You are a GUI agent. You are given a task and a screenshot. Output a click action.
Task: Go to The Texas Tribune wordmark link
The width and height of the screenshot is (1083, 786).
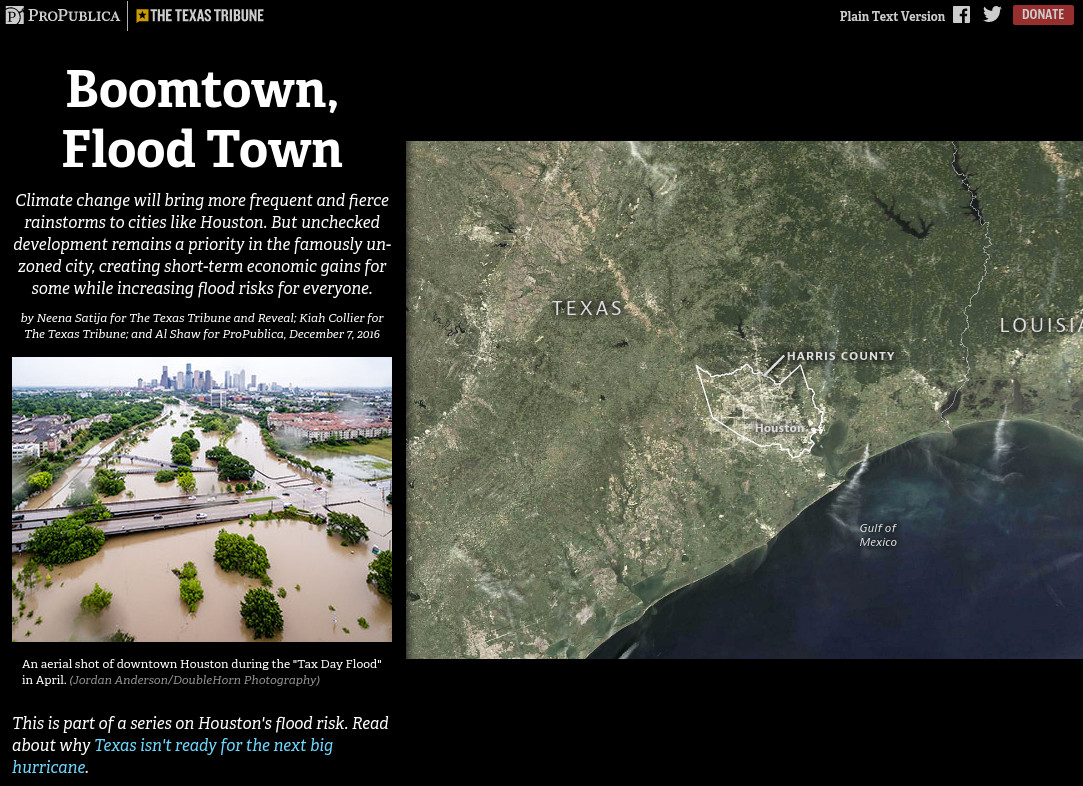pyautogui.click(x=207, y=15)
